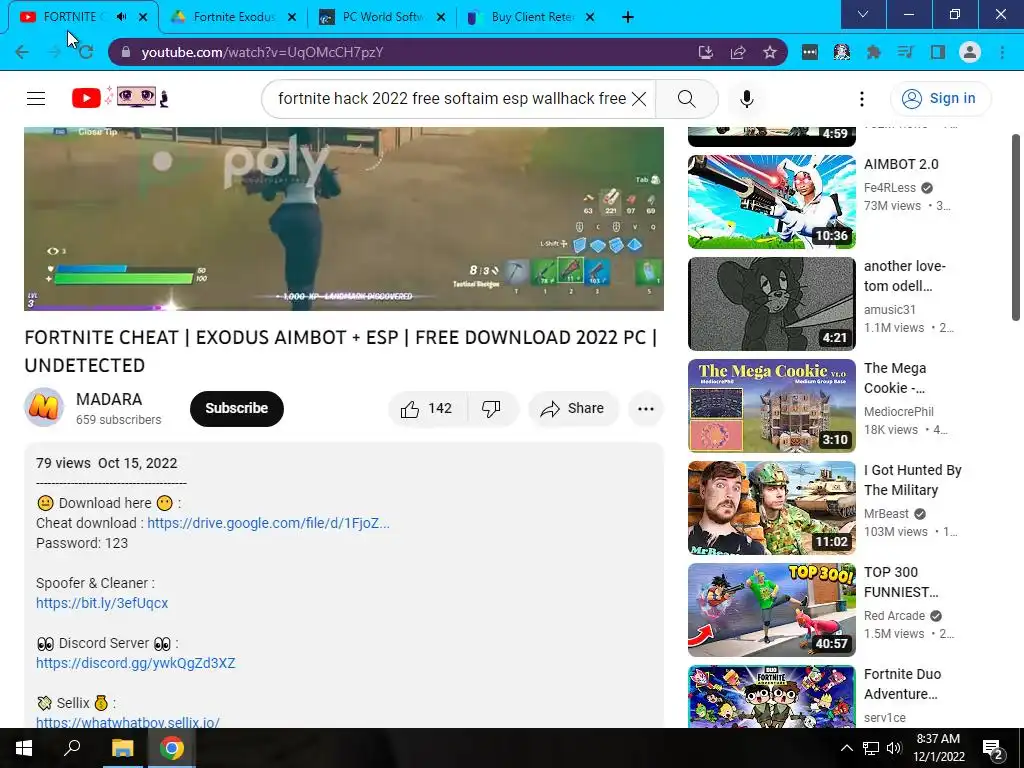The height and width of the screenshot is (768, 1024).
Task: Open TOP 300 FUNNIEST video thumbnail
Action: click(771, 609)
